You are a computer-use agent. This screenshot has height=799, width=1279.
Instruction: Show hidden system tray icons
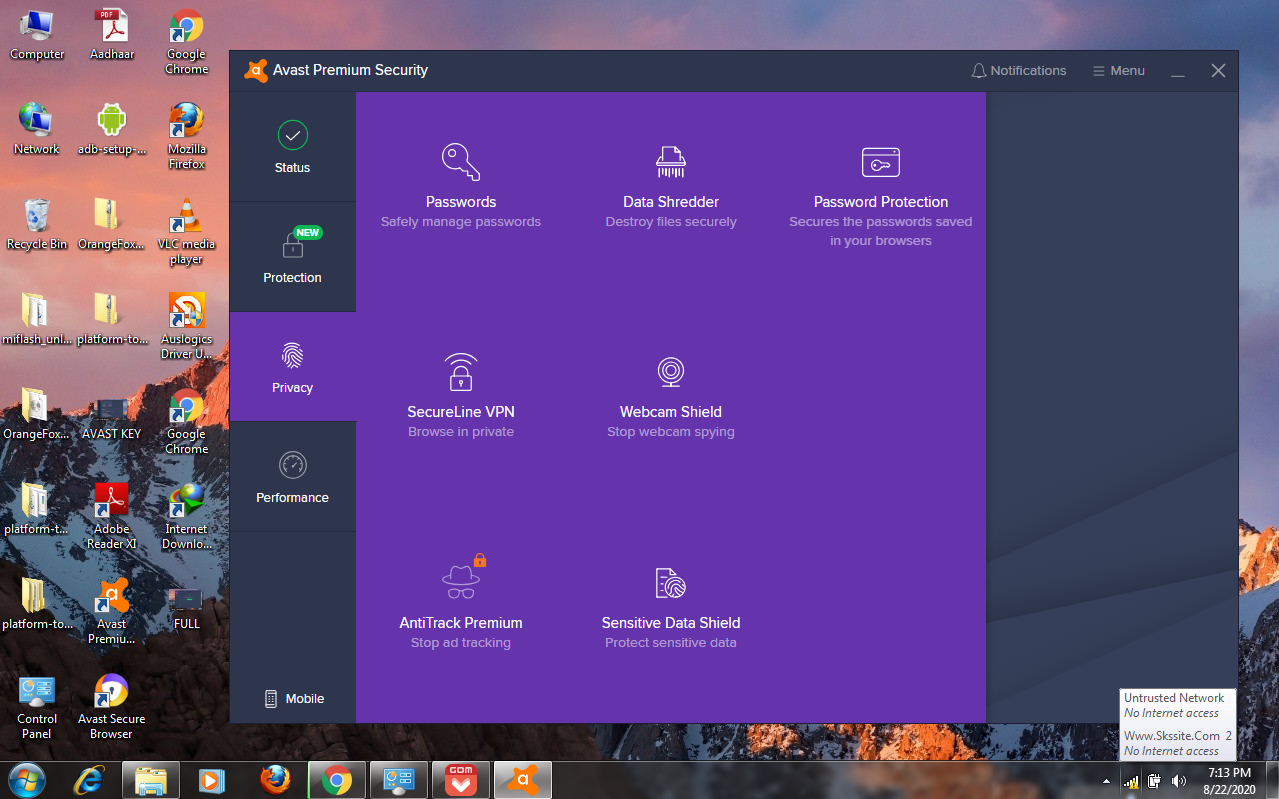pos(1106,781)
